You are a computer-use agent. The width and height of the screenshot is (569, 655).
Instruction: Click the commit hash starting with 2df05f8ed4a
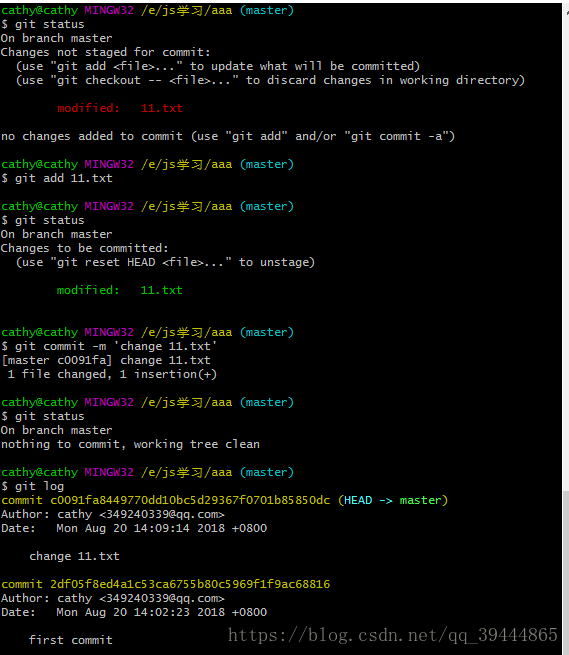pyautogui.click(x=190, y=584)
